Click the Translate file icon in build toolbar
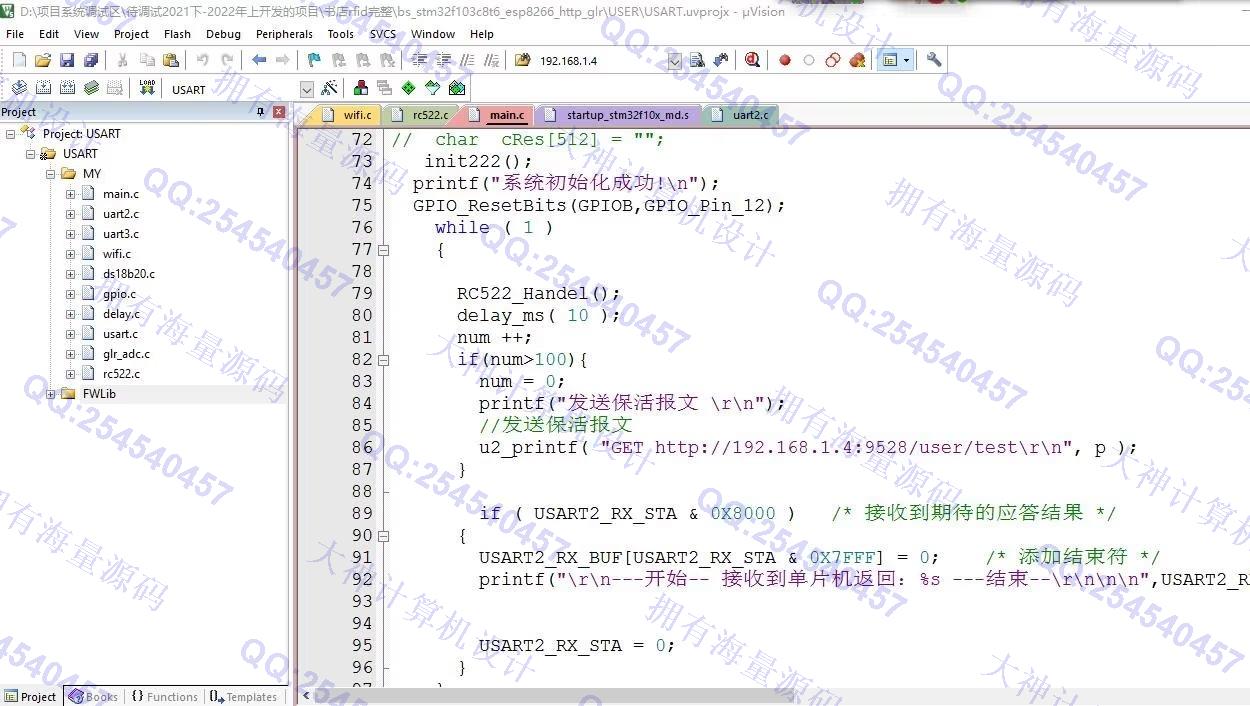Image resolution: width=1250 pixels, height=706 pixels. (19, 88)
